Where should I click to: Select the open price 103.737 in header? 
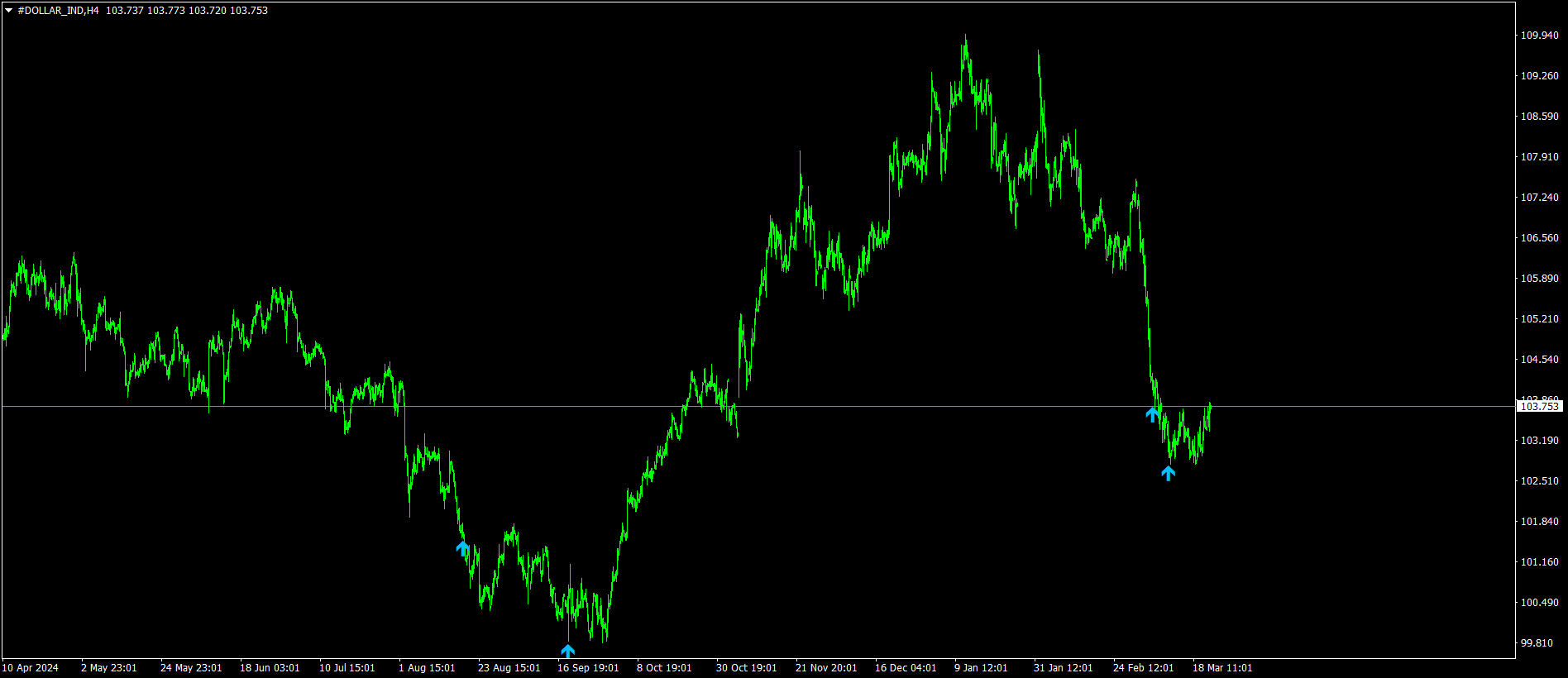[x=125, y=11]
